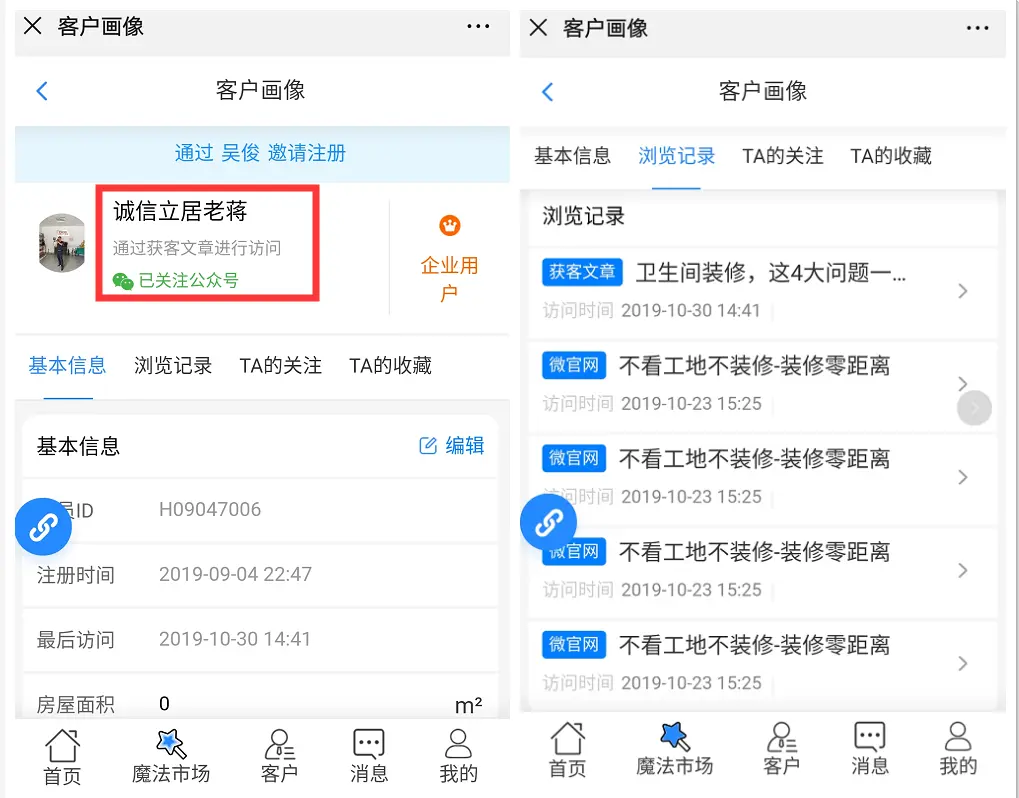The height and width of the screenshot is (798, 1019).
Task: Switch to the 浏览记录 tab
Action: tap(172, 365)
